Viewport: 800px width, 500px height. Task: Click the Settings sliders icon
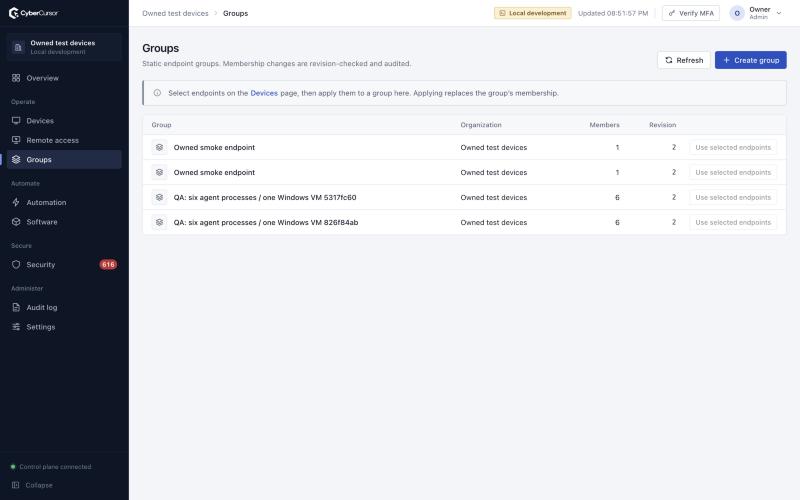click(16, 327)
